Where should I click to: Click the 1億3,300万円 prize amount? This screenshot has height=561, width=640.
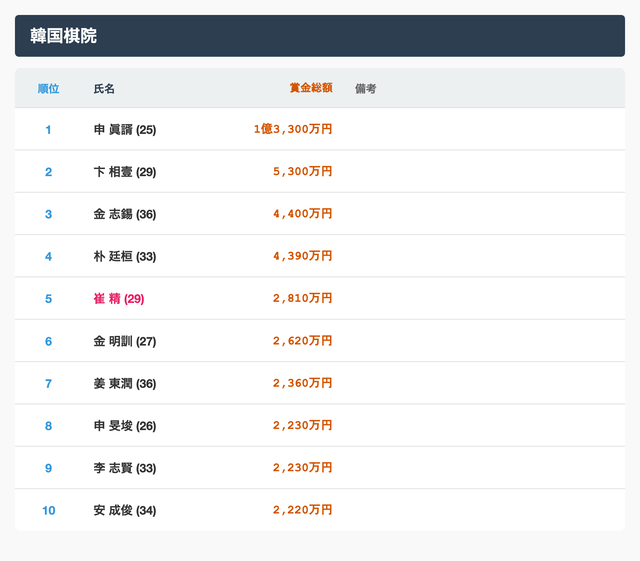(292, 130)
